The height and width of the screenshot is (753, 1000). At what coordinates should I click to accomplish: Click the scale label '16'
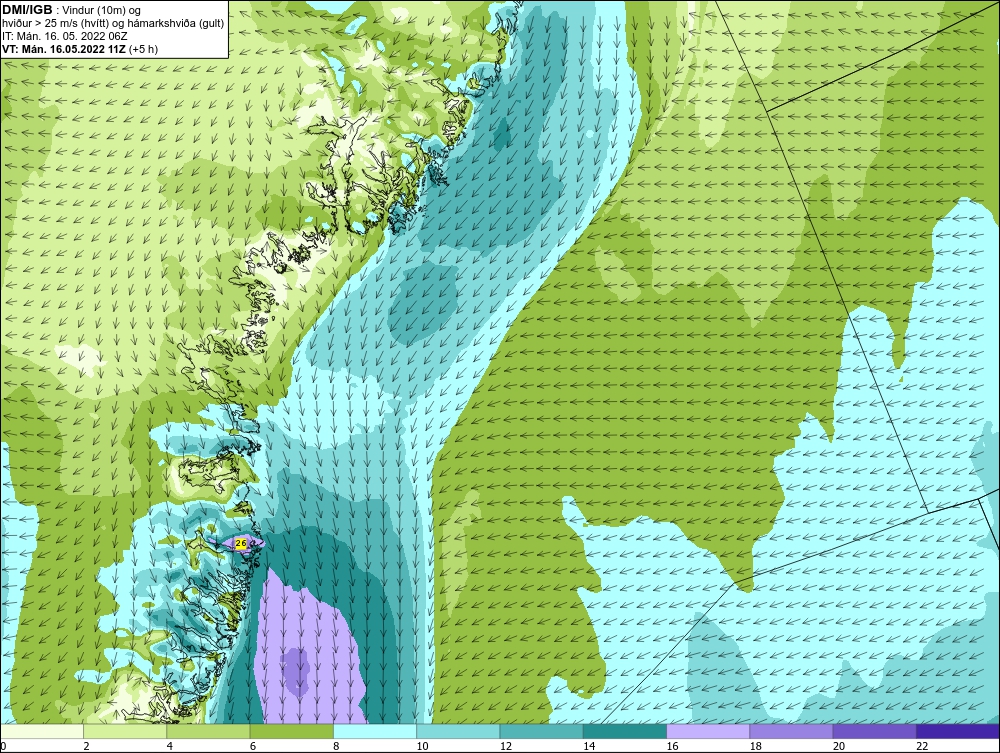(672, 747)
